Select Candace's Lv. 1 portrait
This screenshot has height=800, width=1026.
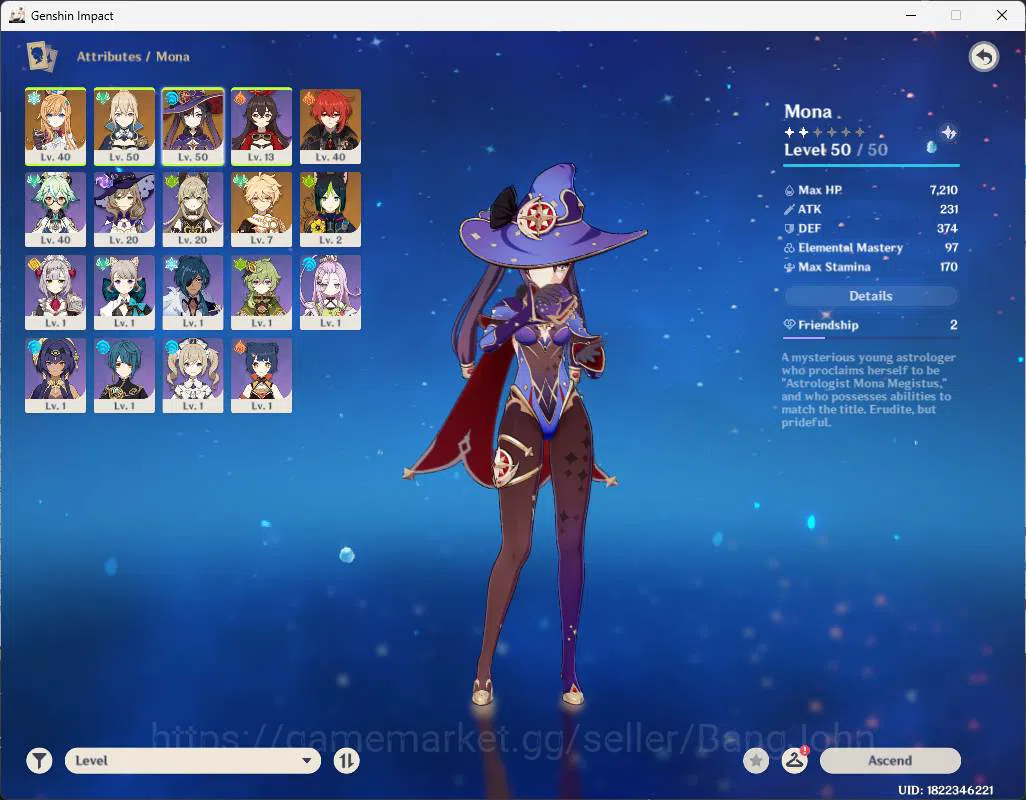coord(56,375)
